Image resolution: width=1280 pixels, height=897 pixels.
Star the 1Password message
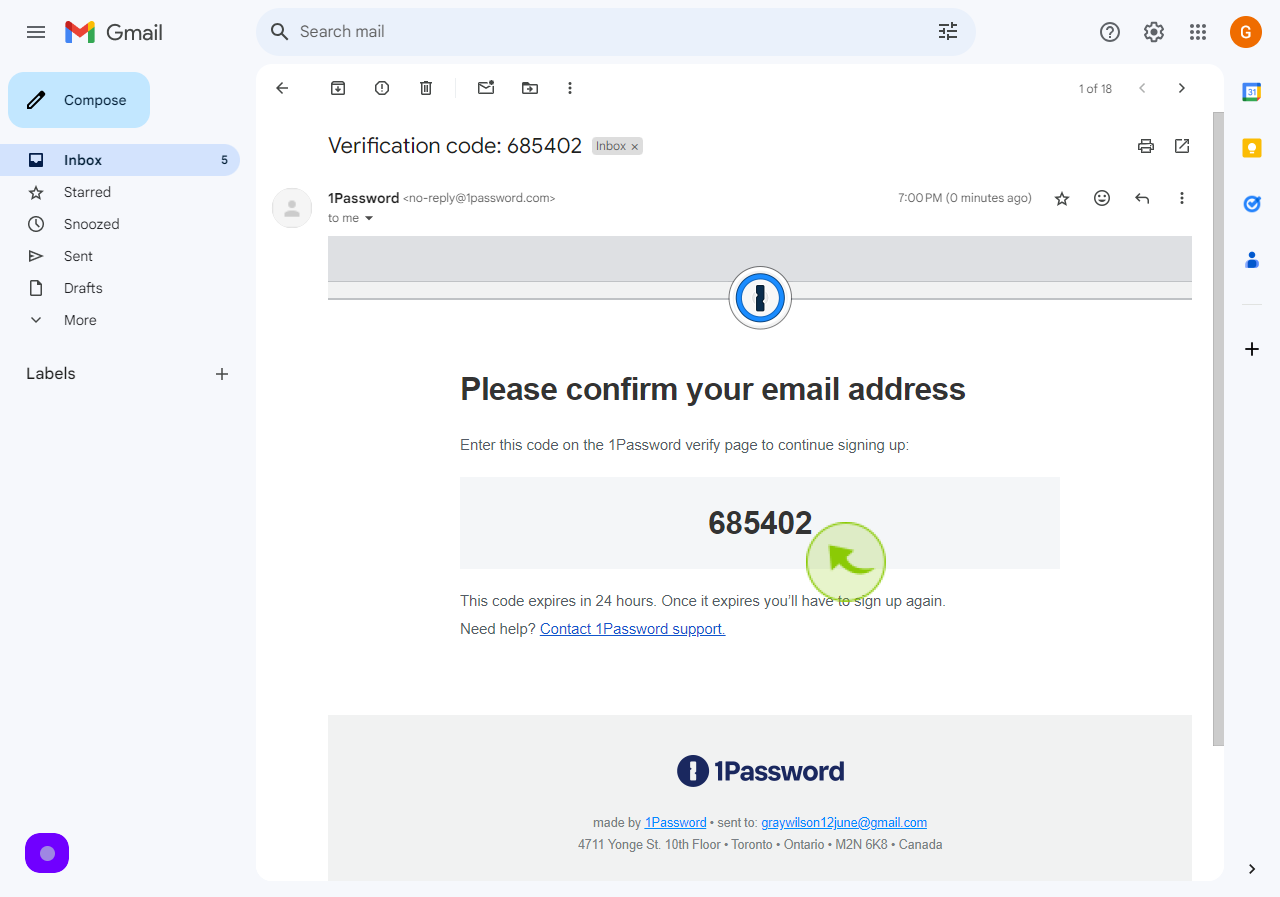[1062, 198]
